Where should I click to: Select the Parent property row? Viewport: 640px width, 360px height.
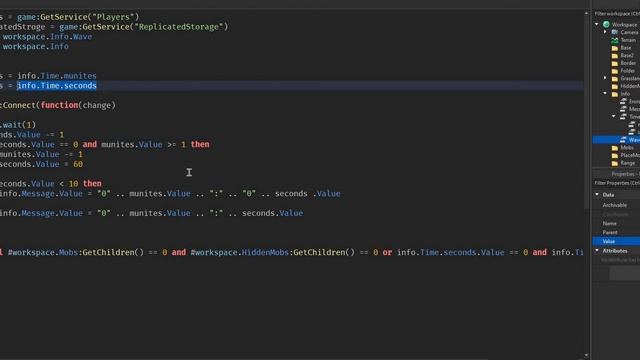[616, 232]
